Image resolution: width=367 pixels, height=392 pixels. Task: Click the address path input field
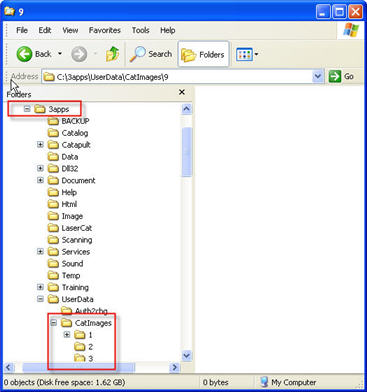(177, 77)
